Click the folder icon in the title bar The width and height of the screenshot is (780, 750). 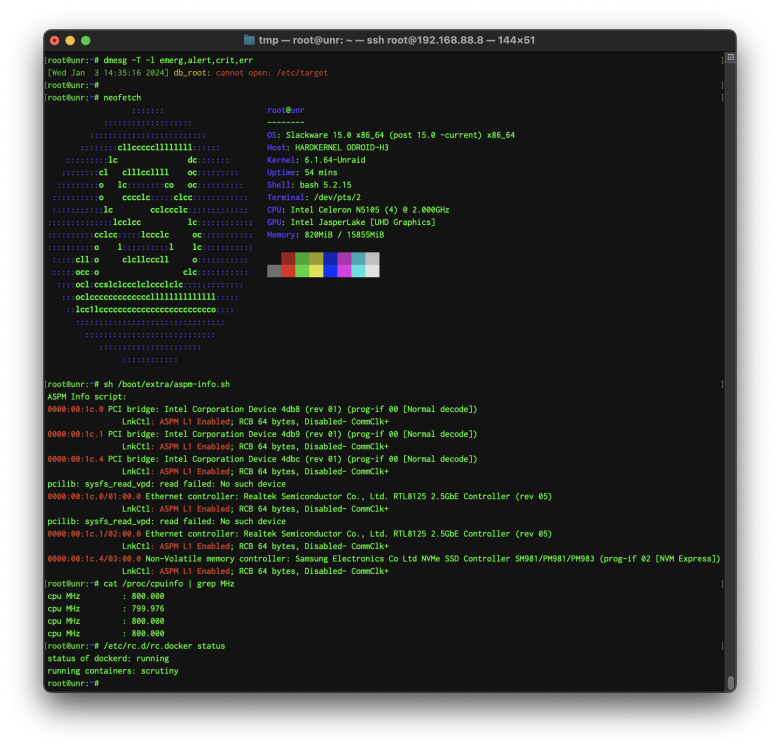tap(249, 40)
